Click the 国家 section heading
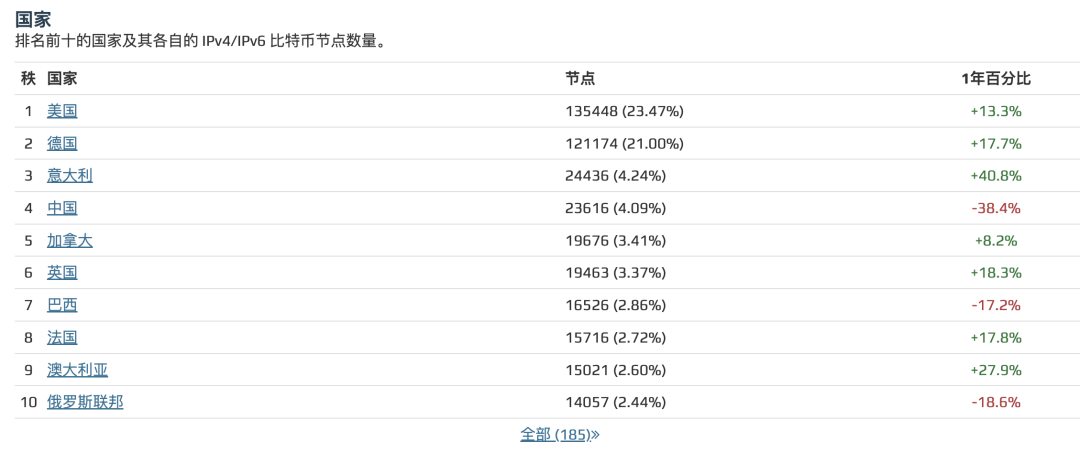1080x453 pixels. coord(33,19)
